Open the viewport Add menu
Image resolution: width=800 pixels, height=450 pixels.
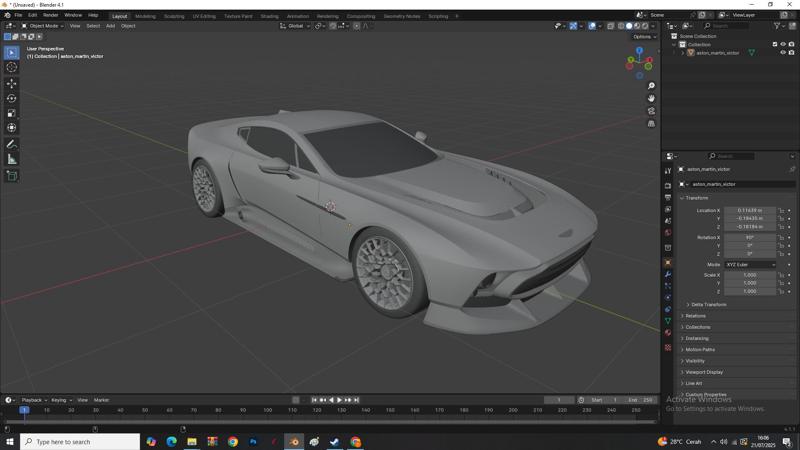pos(110,26)
